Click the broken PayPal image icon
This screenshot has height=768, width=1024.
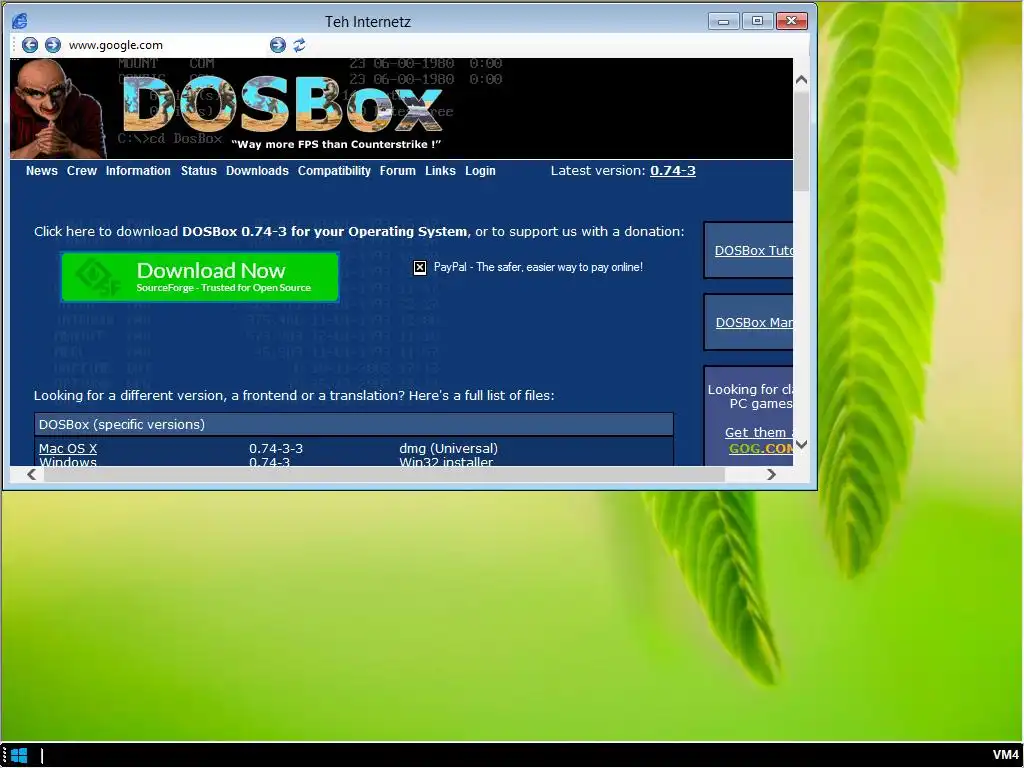420,267
